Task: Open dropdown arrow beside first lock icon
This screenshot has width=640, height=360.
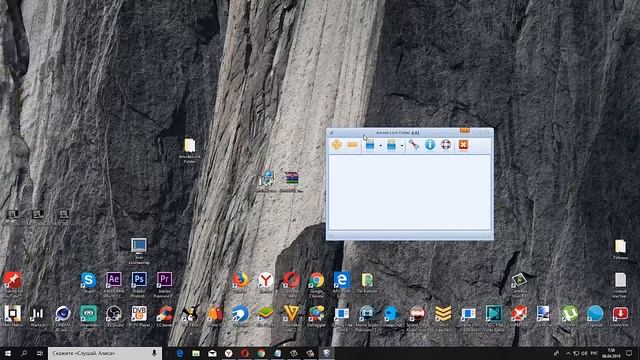Action: click(x=380, y=145)
